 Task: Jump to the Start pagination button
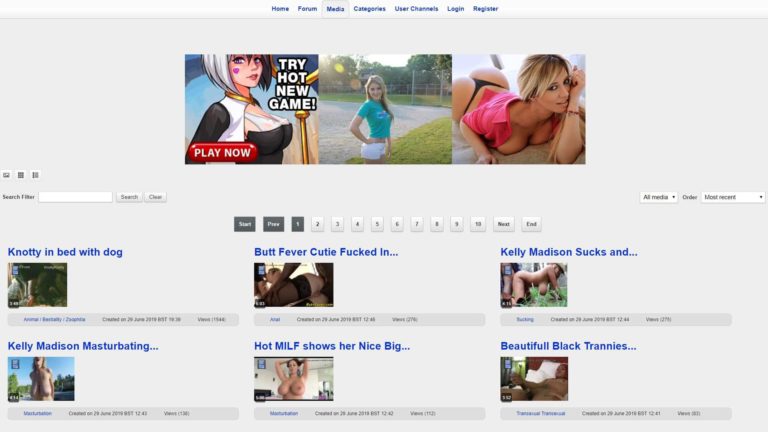pyautogui.click(x=245, y=224)
